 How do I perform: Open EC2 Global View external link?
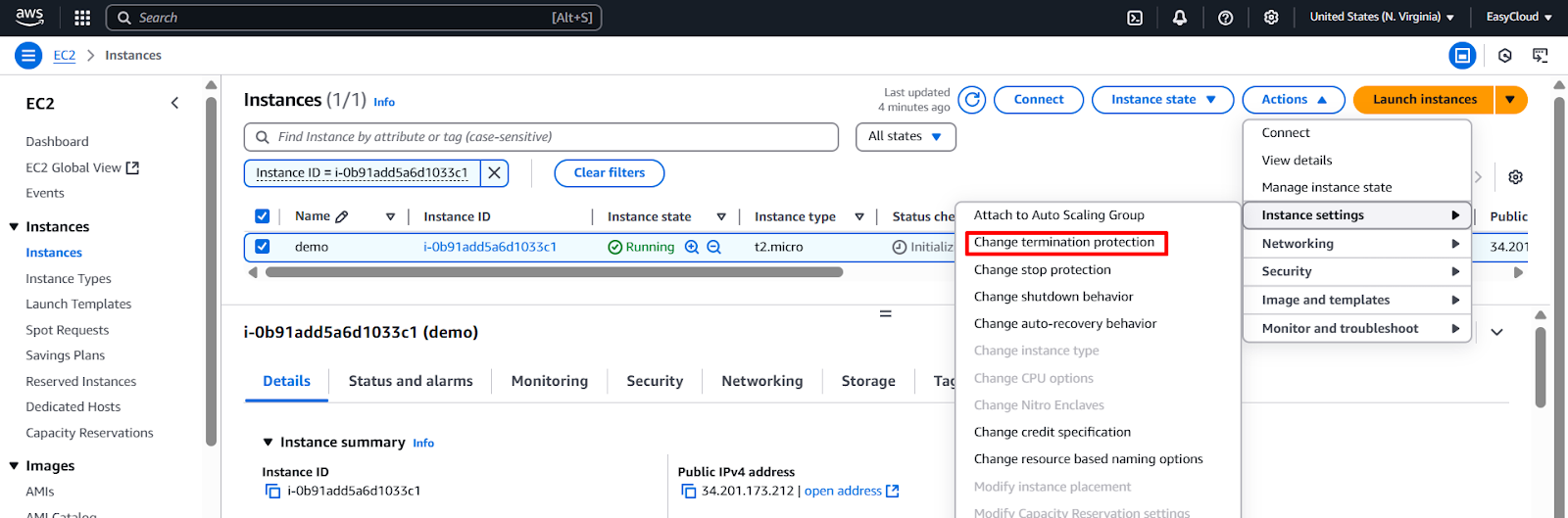click(82, 167)
